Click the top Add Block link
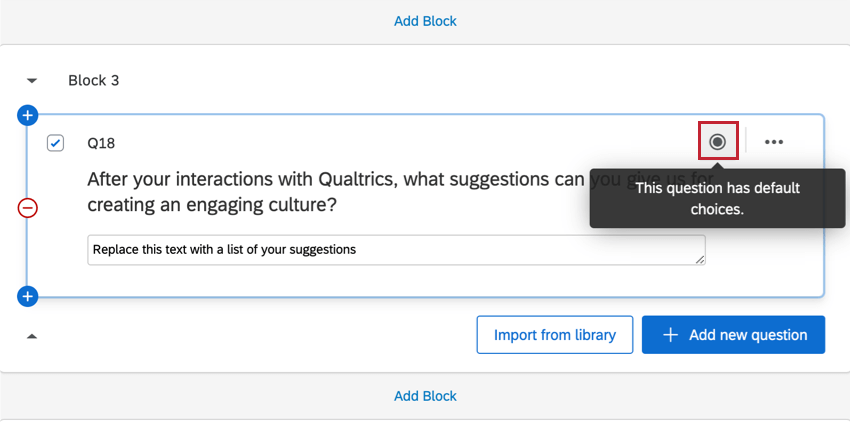The height and width of the screenshot is (425, 850). tap(425, 21)
